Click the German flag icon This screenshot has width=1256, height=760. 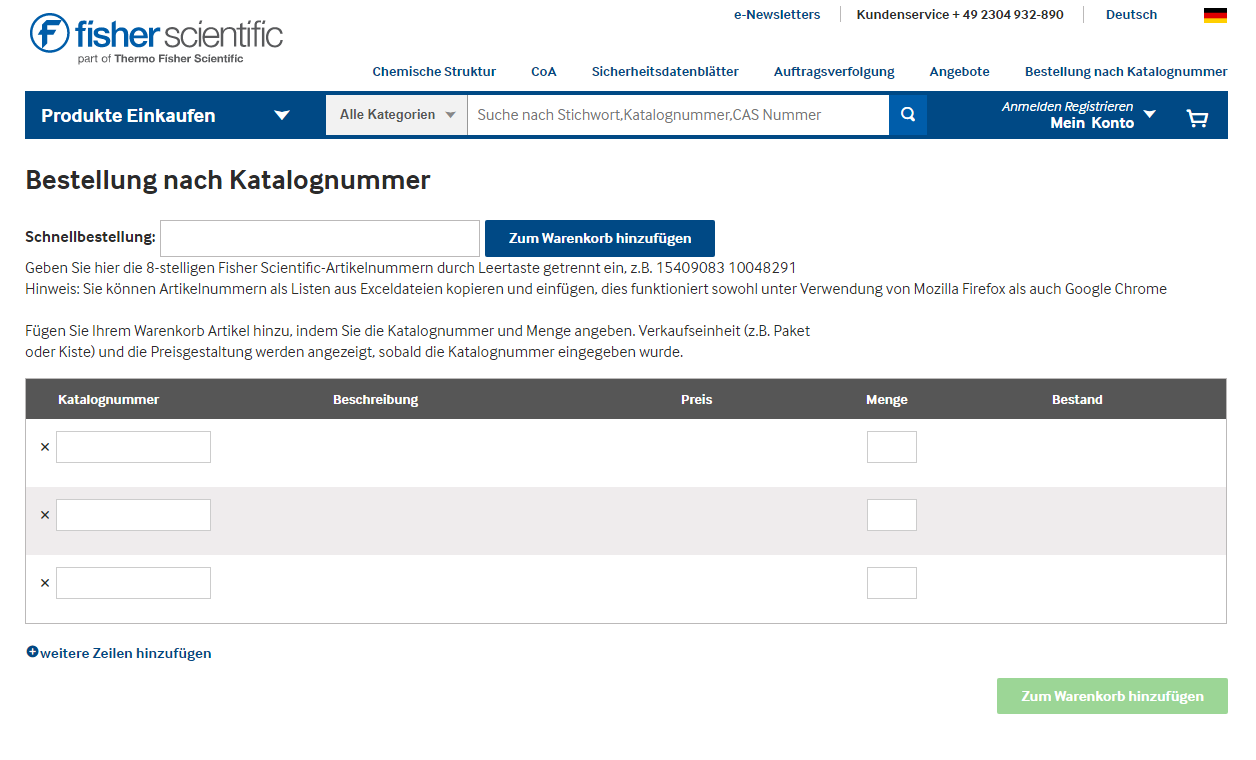(1215, 15)
